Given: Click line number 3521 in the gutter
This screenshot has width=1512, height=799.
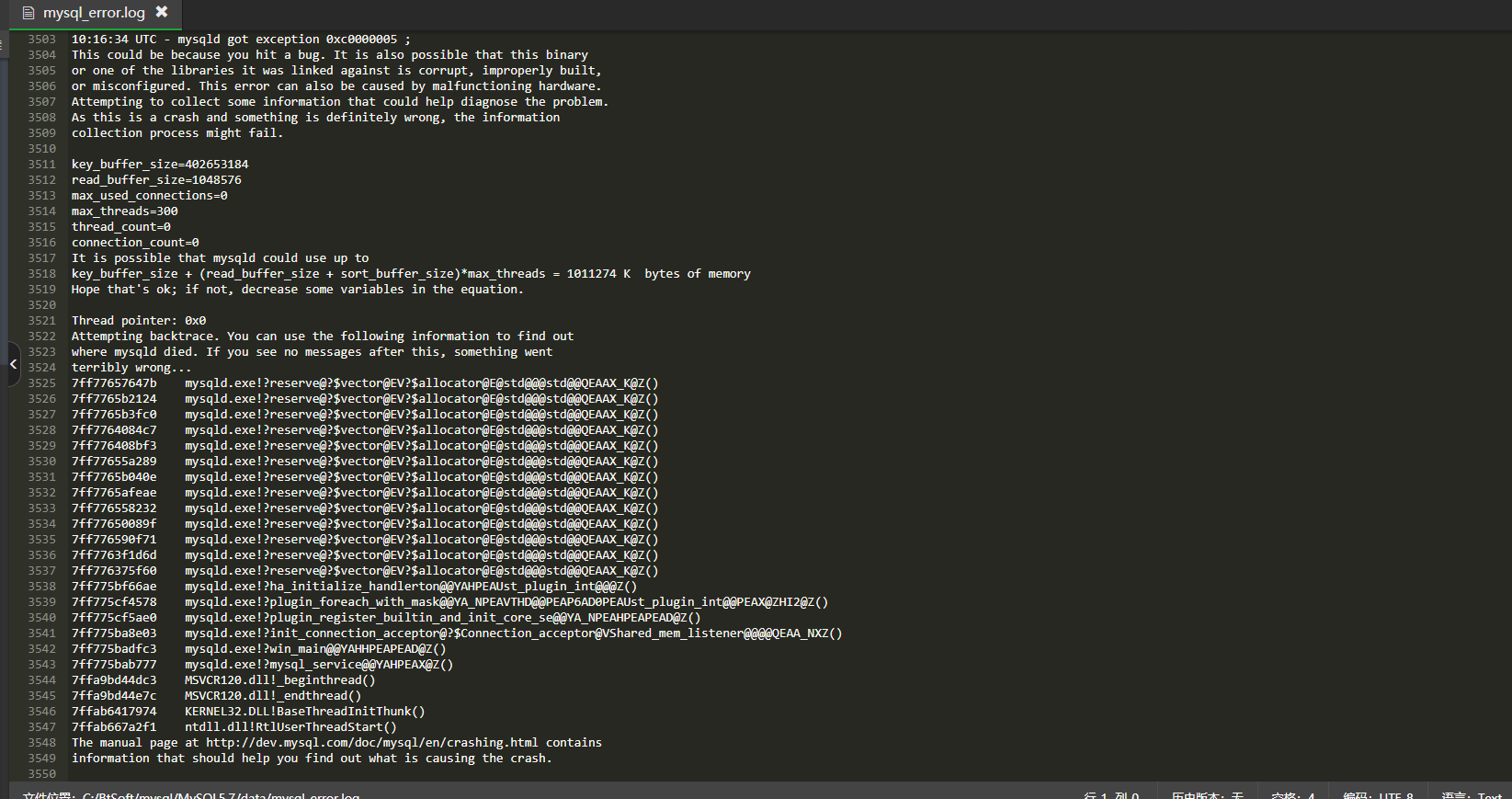Looking at the screenshot, I should pos(41,320).
